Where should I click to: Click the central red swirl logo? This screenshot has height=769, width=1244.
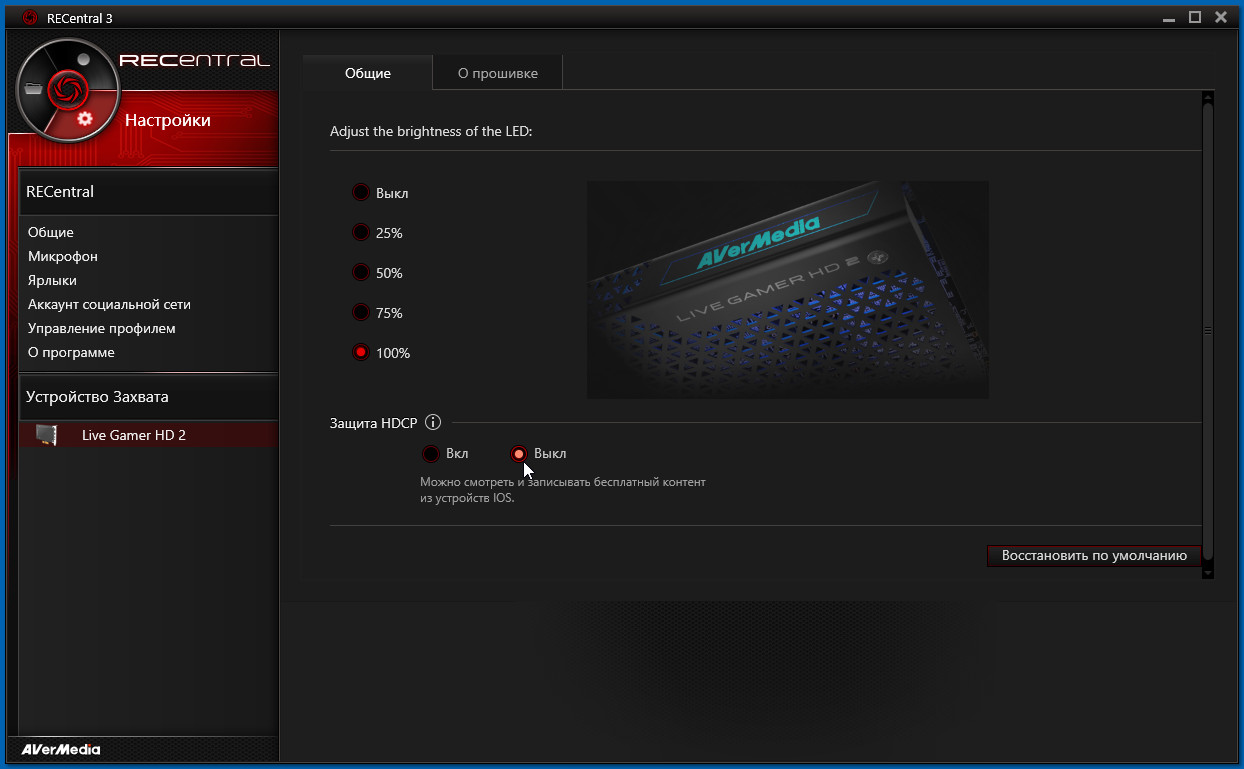(x=69, y=90)
